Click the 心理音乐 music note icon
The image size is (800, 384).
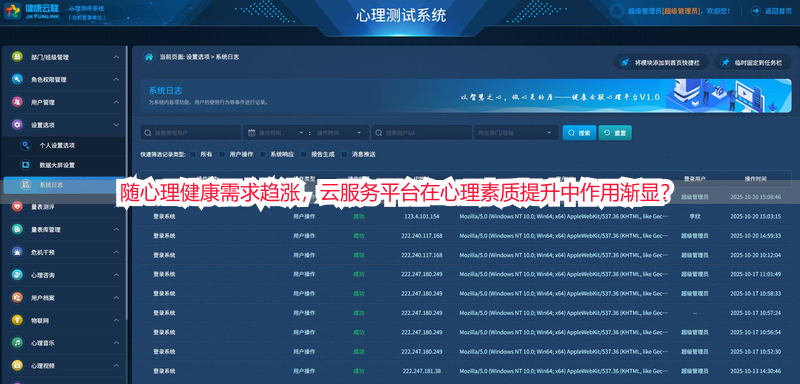tap(17, 343)
